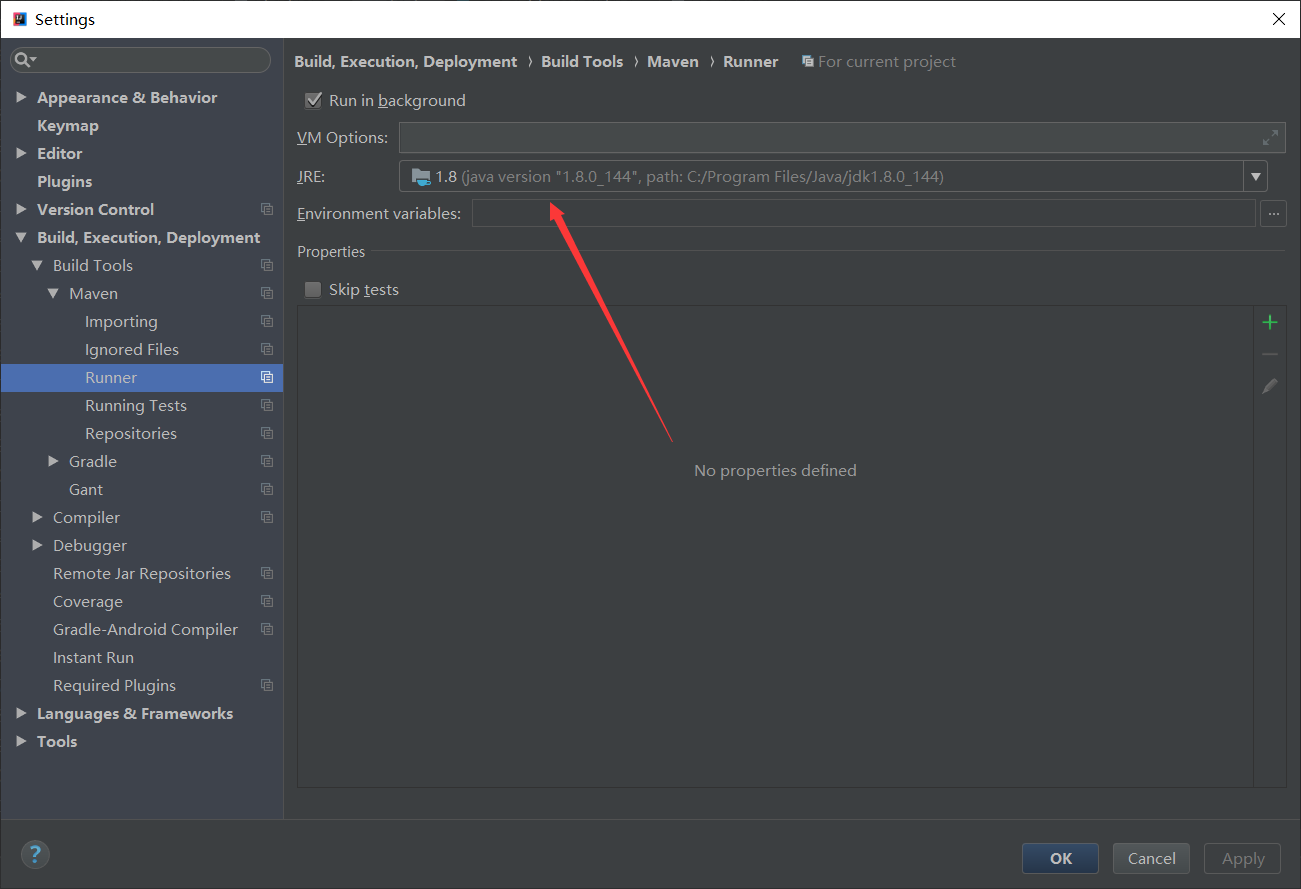Click project-level icon next to Required Plugins
Image resolution: width=1301 pixels, height=889 pixels.
(x=267, y=685)
